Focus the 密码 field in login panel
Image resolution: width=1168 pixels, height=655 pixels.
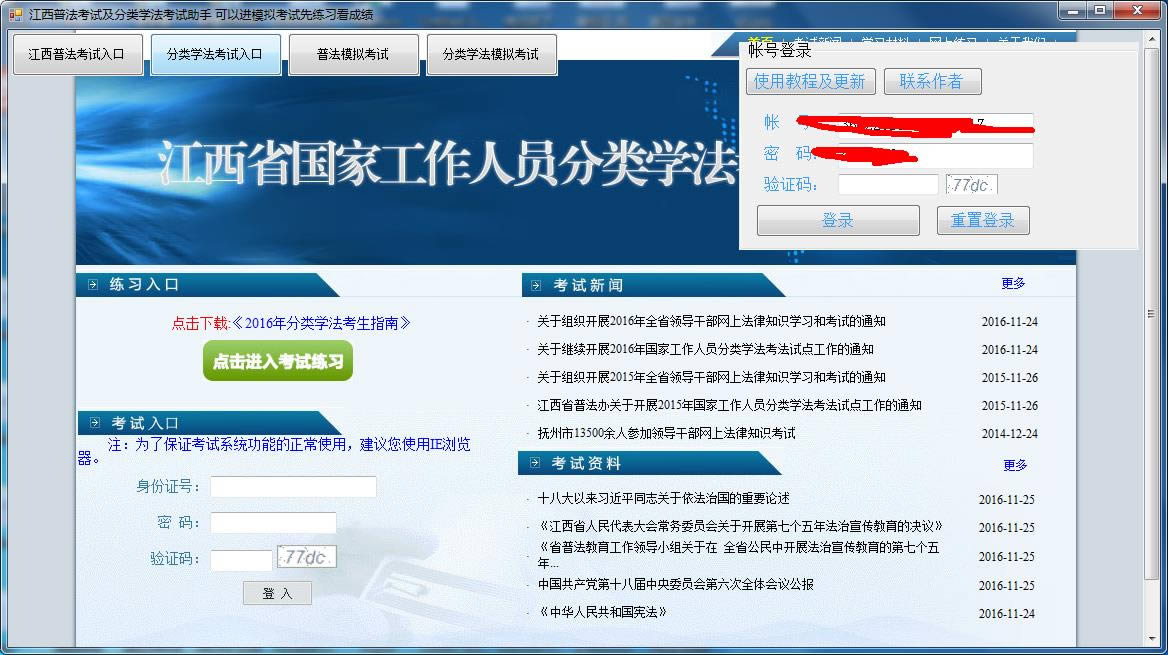coord(936,155)
